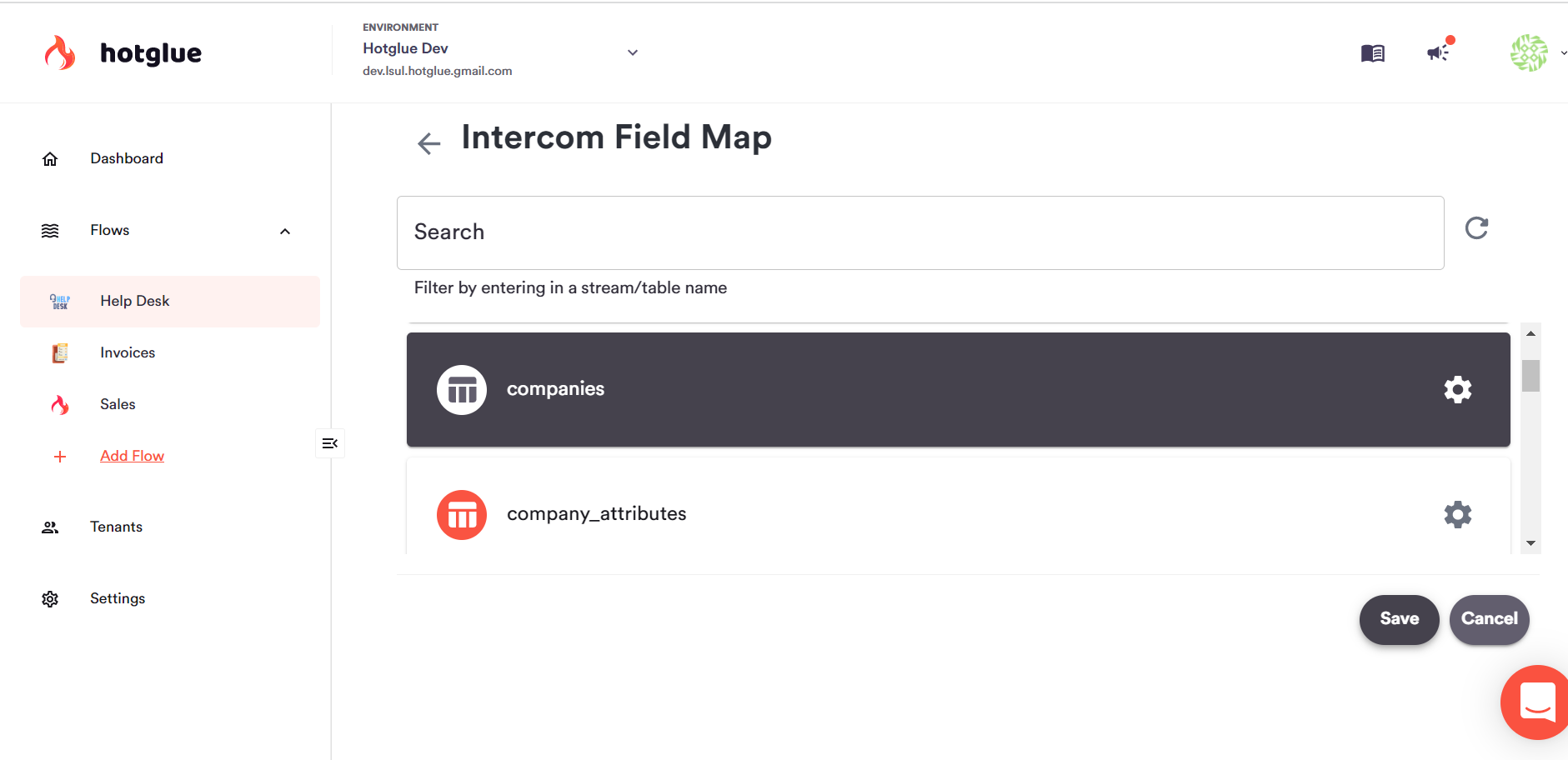Click the scrollbar down arrow
The height and width of the screenshot is (760, 1568).
(x=1530, y=543)
